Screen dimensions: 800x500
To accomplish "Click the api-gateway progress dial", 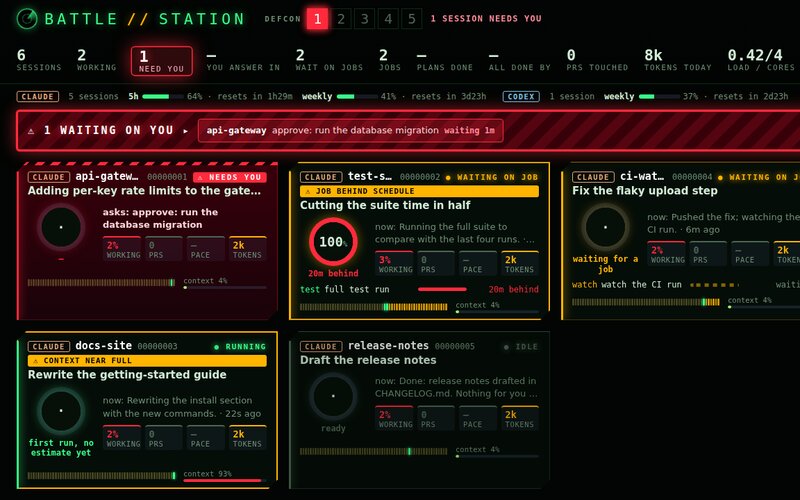I will point(61,227).
